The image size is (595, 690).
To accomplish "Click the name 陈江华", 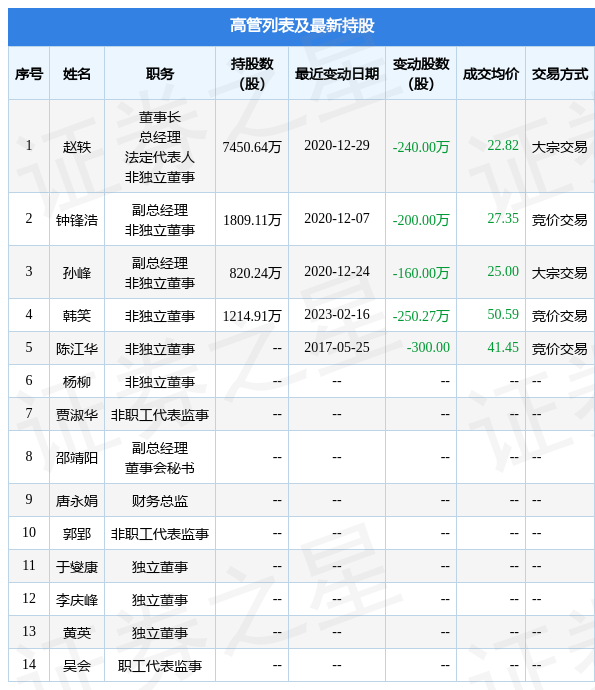I will (x=77, y=349).
